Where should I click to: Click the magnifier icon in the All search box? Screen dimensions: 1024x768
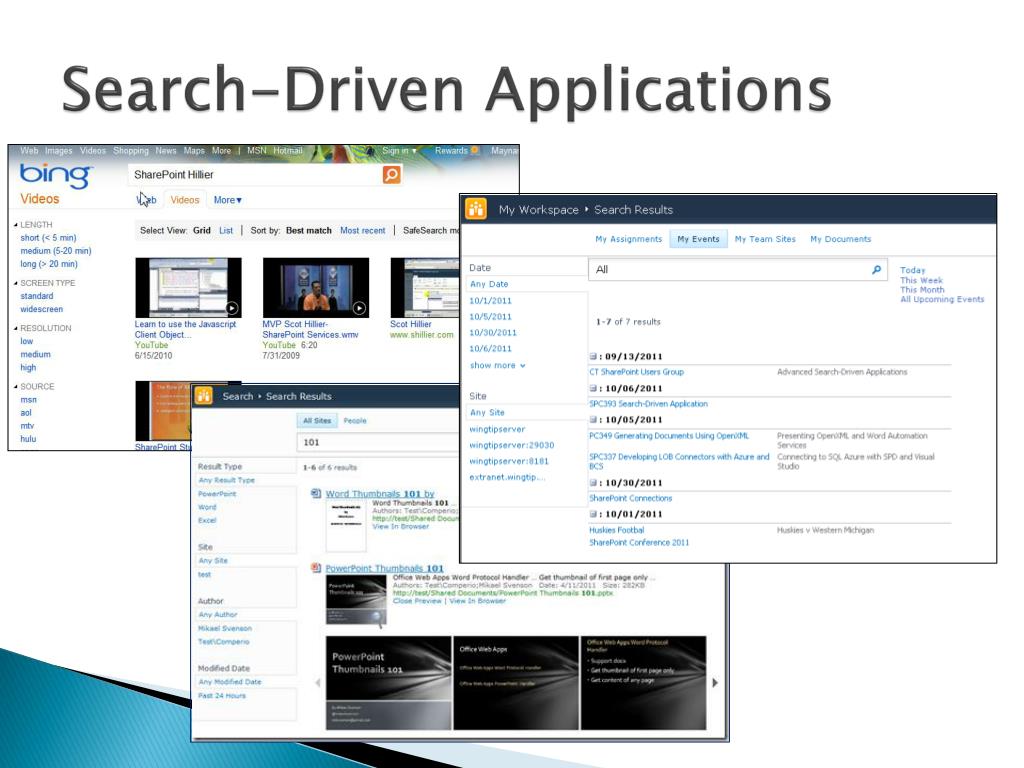pos(876,269)
